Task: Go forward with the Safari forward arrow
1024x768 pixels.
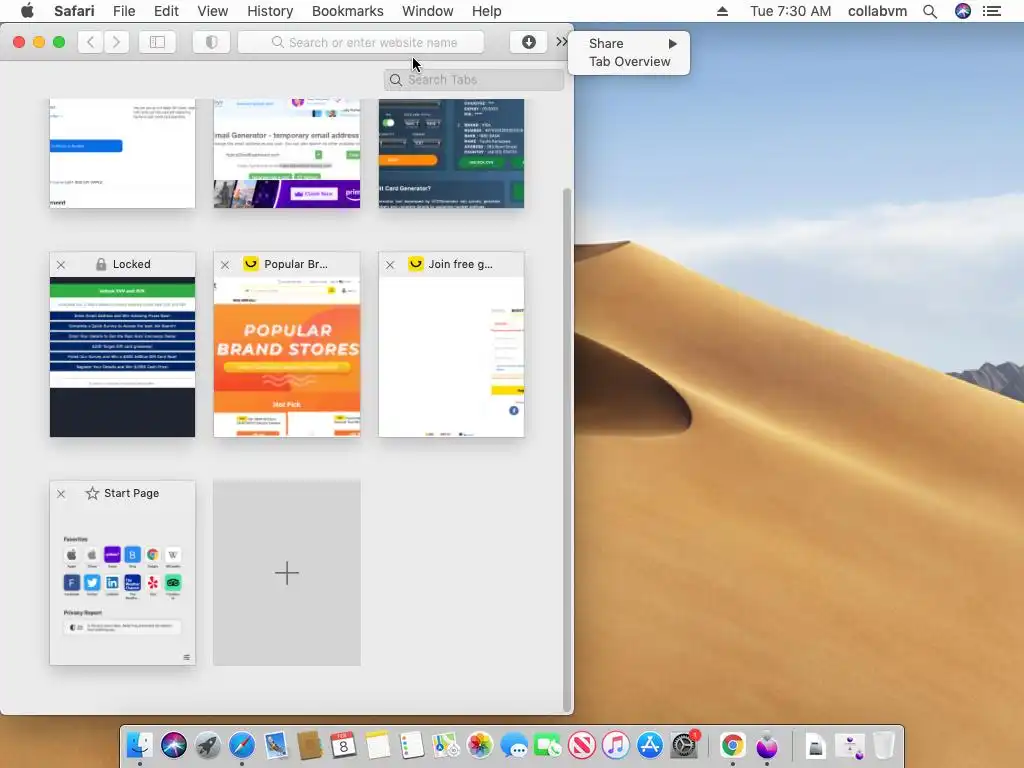Action: 116,42
